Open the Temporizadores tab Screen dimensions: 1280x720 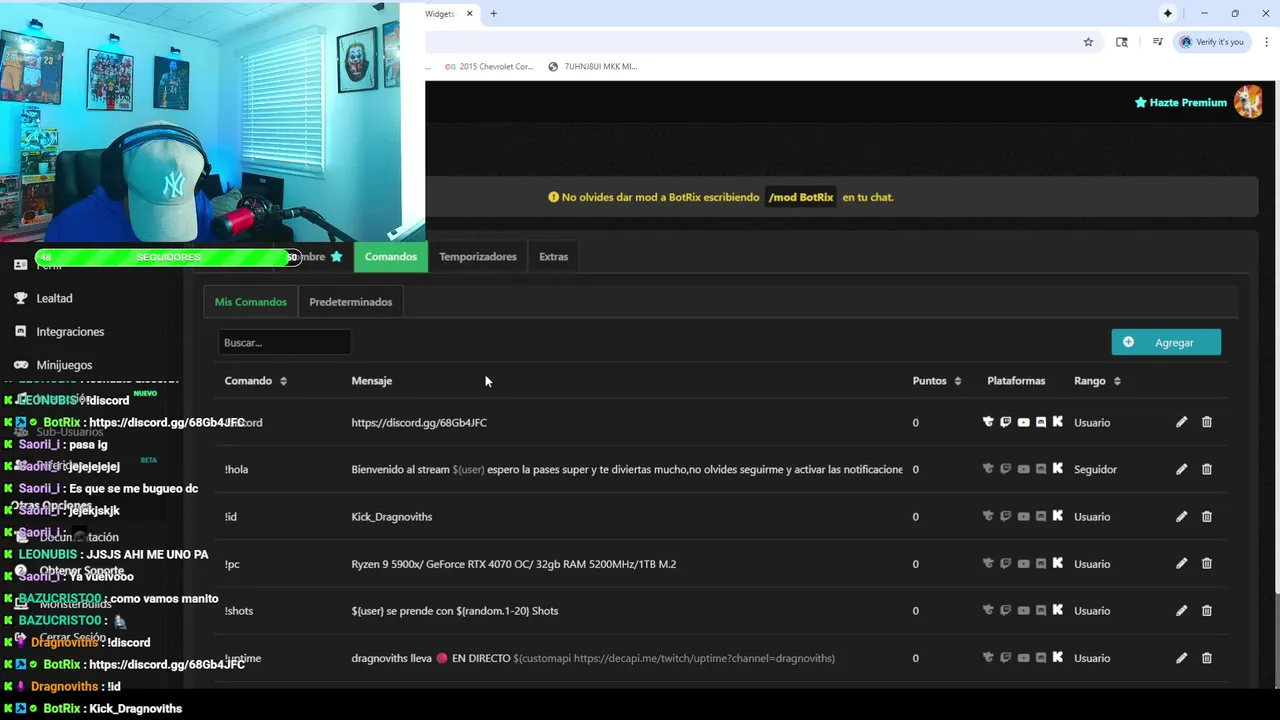pyautogui.click(x=478, y=257)
